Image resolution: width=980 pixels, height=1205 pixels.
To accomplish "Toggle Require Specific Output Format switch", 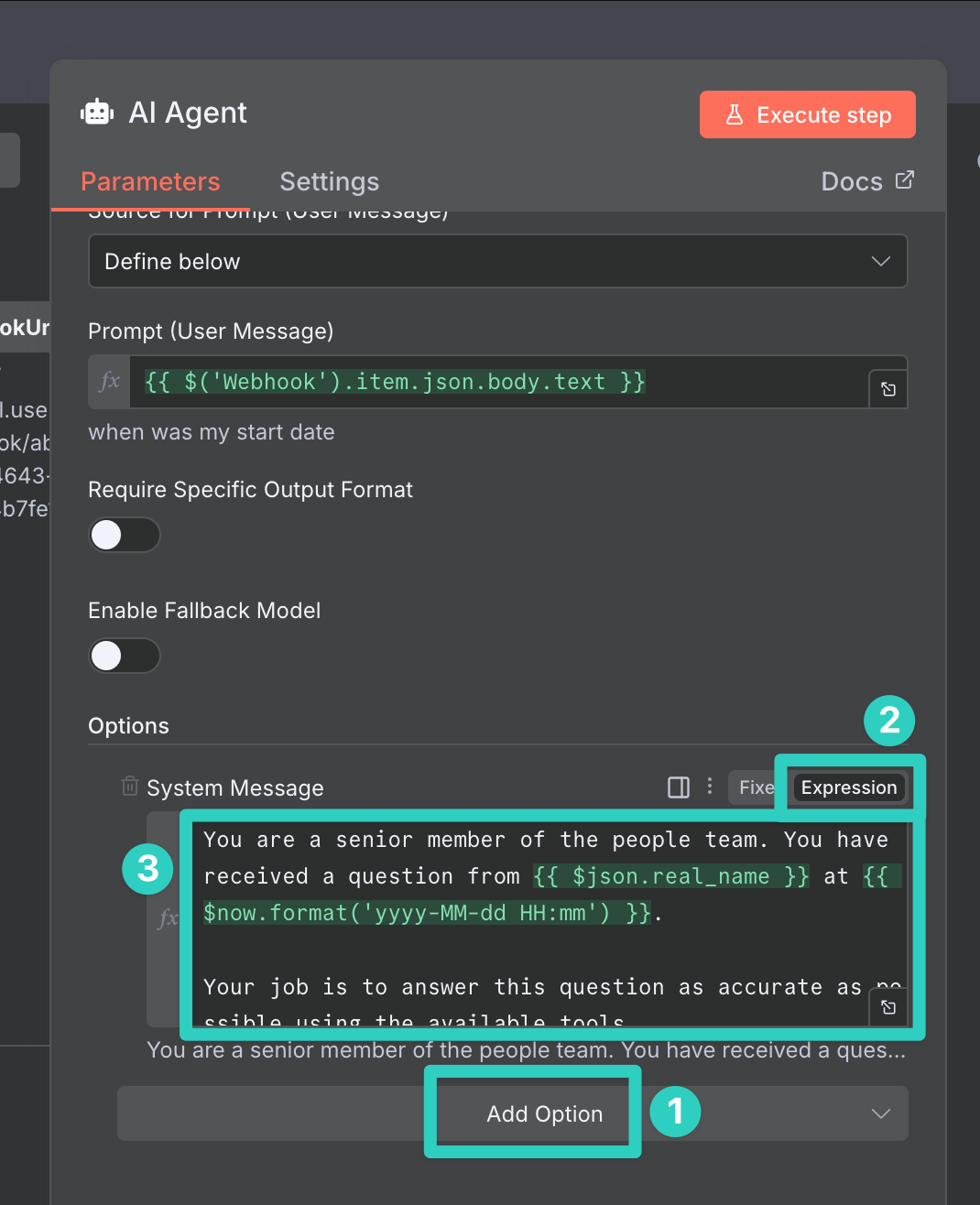I will point(125,535).
